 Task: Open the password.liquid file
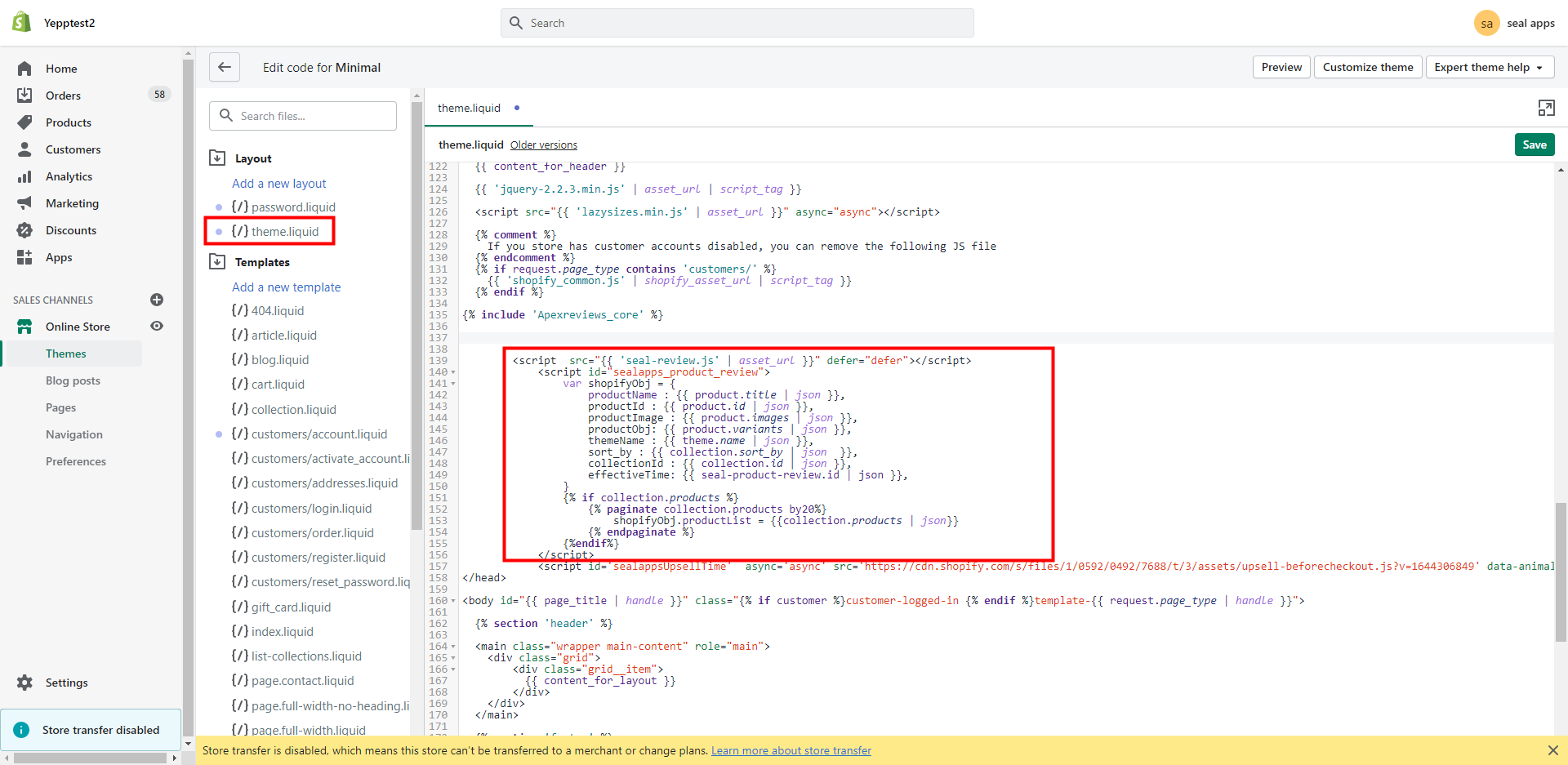pyautogui.click(x=283, y=207)
